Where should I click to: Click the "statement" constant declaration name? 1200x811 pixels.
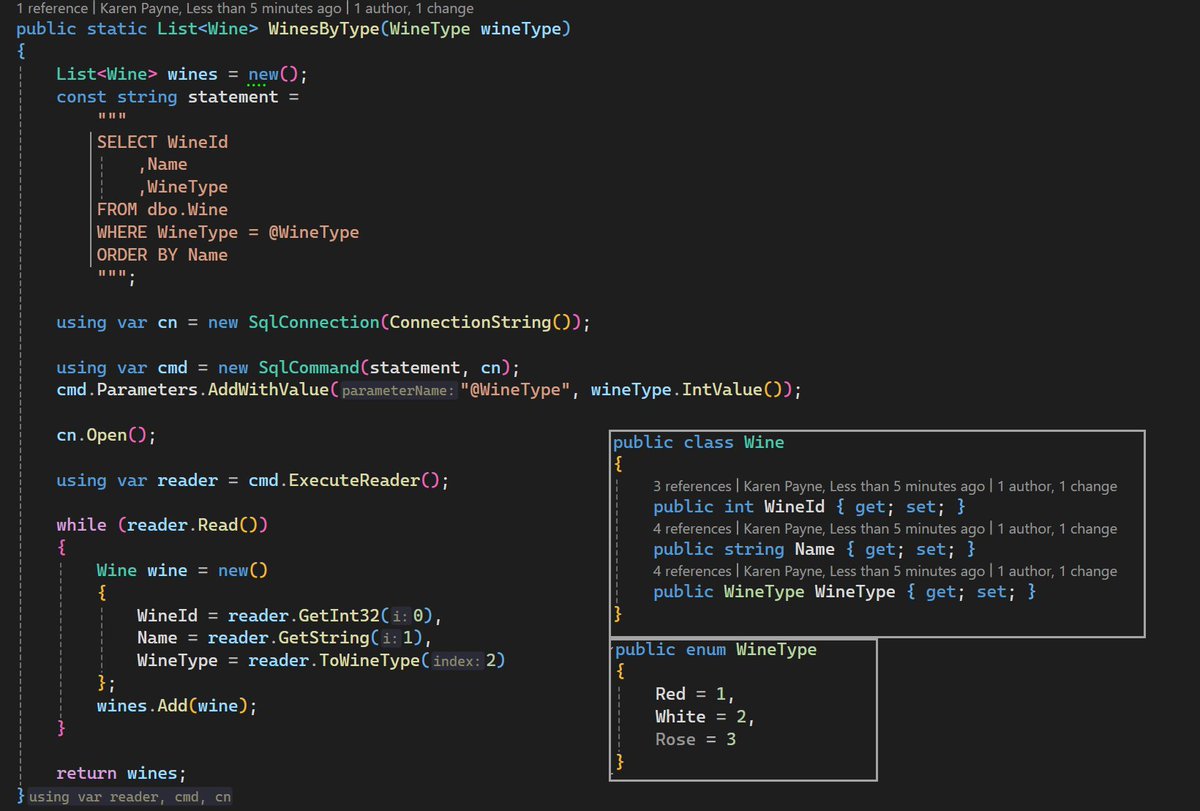tap(233, 97)
